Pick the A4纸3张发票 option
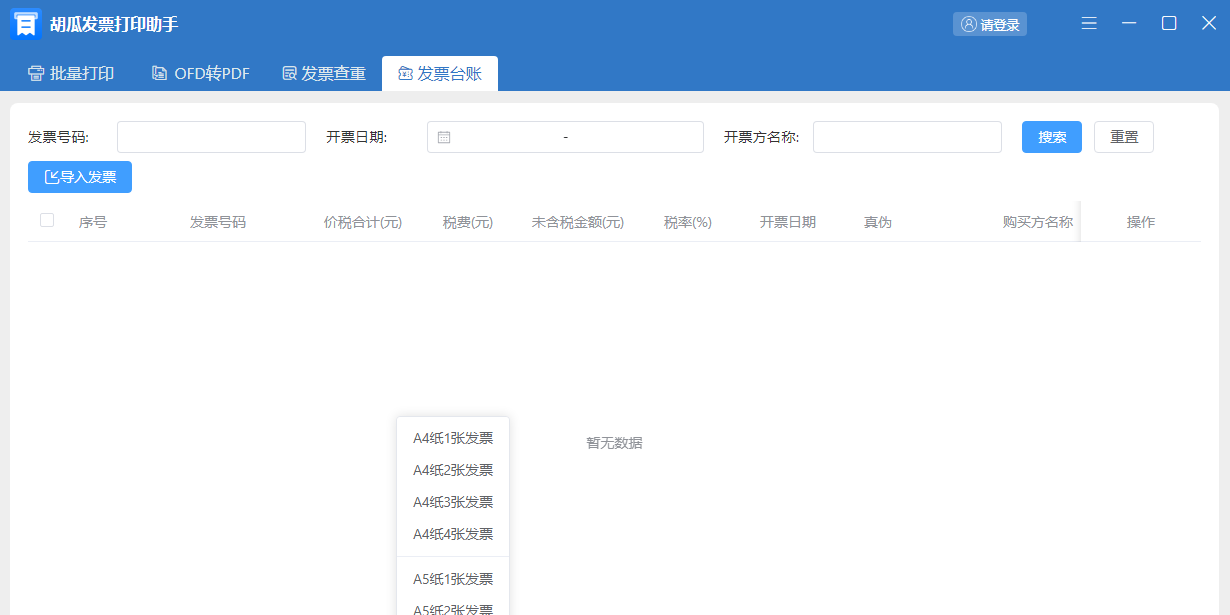The width and height of the screenshot is (1230, 615). pyautogui.click(x=453, y=502)
